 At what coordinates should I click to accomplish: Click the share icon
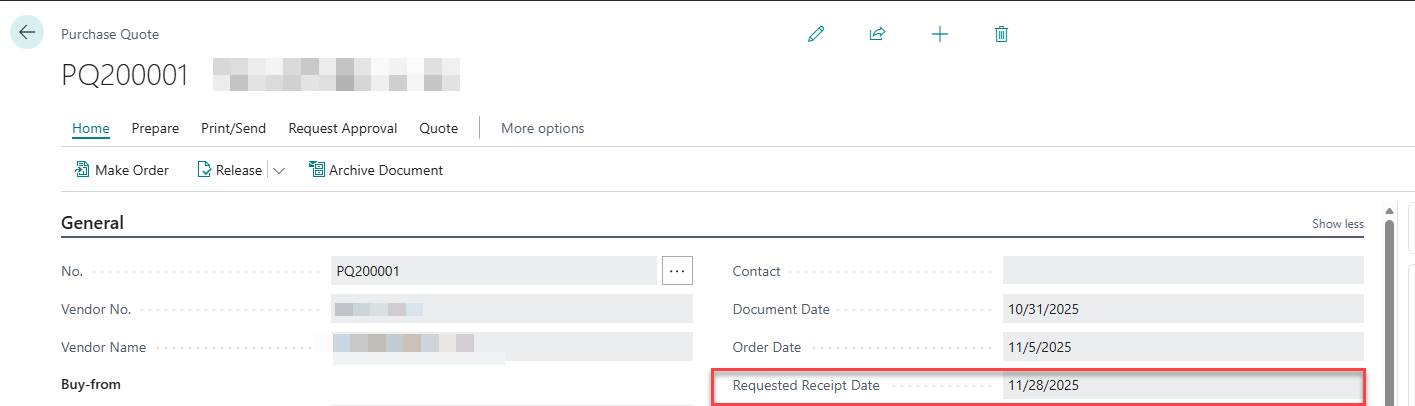point(877,34)
